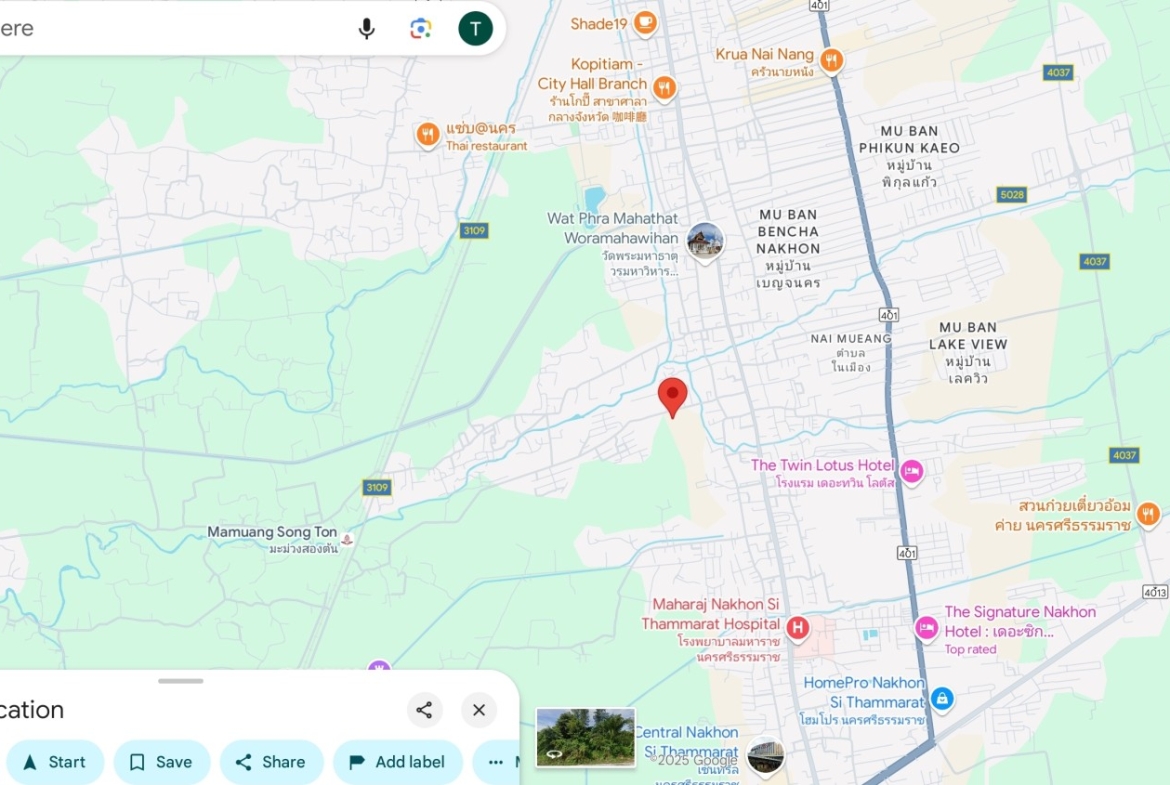Select the Shade19 cafe marker
The height and width of the screenshot is (785, 1170).
[x=645, y=23]
